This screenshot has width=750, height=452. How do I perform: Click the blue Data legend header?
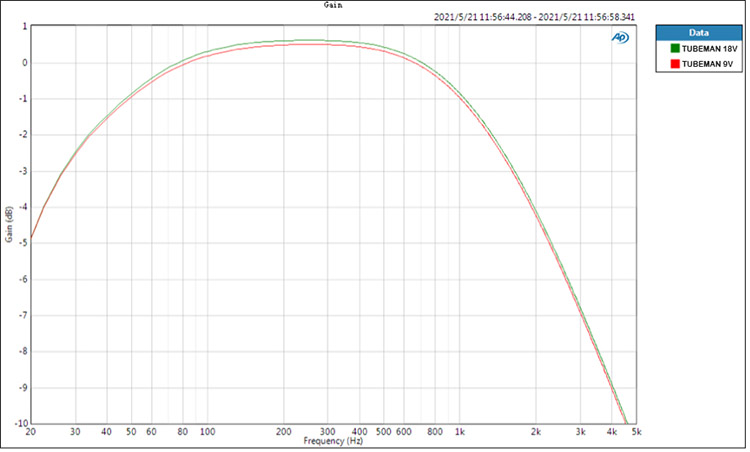[x=698, y=32]
